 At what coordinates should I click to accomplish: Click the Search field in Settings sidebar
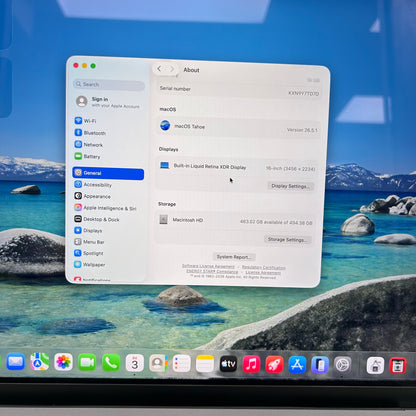point(109,84)
